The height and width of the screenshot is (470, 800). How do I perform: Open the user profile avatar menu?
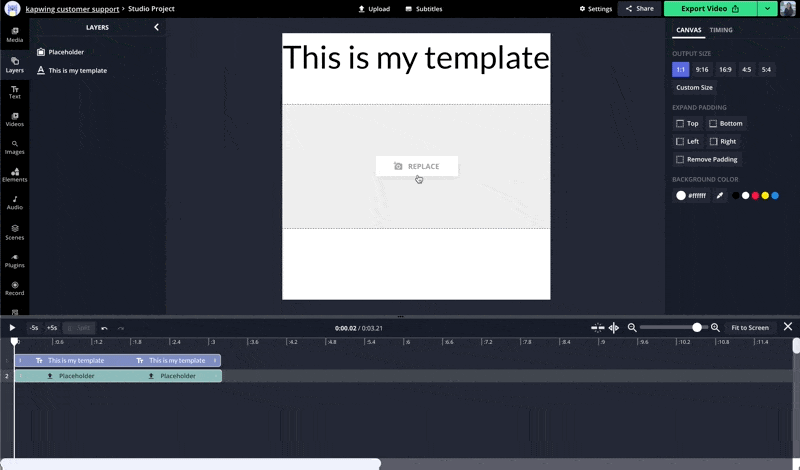[788, 8]
